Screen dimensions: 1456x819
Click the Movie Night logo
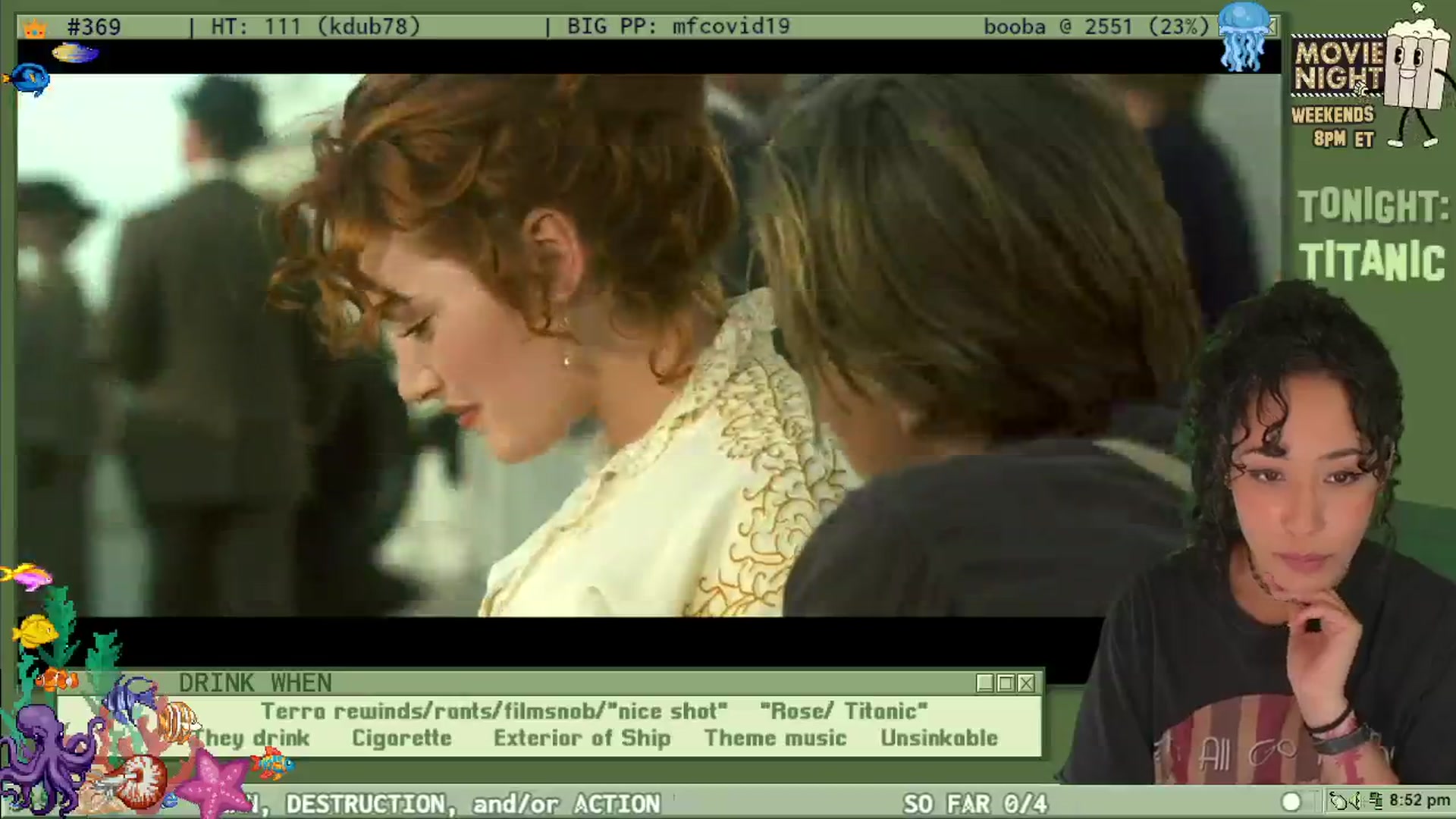pyautogui.click(x=1339, y=67)
